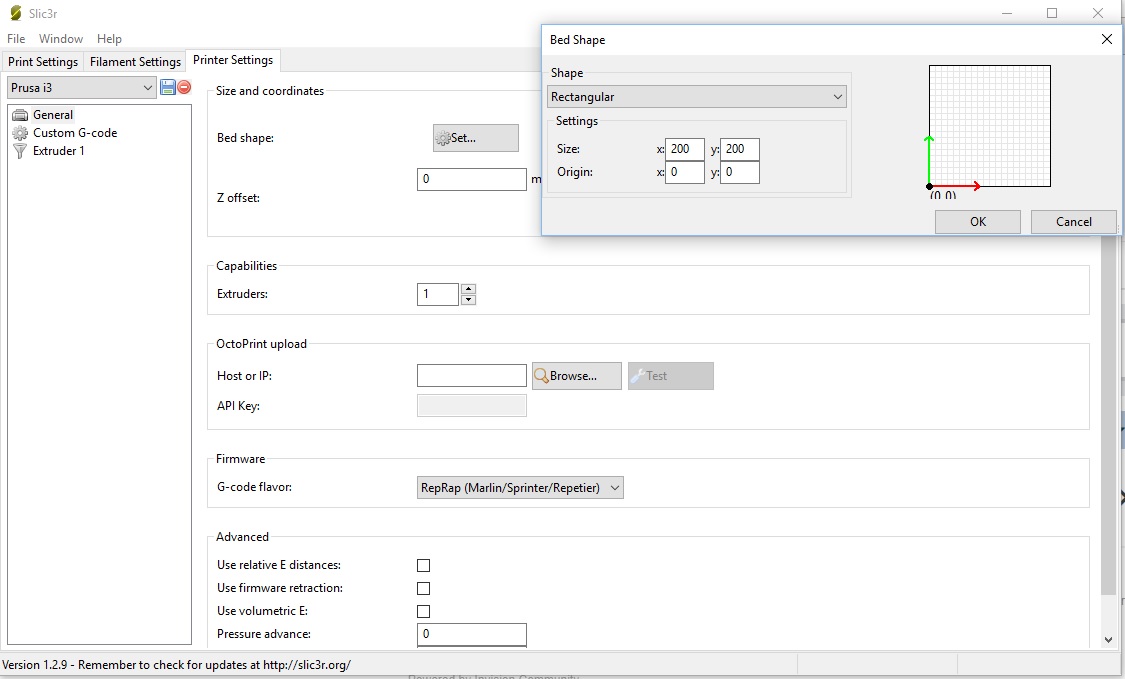Viewport: 1125px width, 679px height.
Task: Open the Window menu
Action: (x=61, y=39)
